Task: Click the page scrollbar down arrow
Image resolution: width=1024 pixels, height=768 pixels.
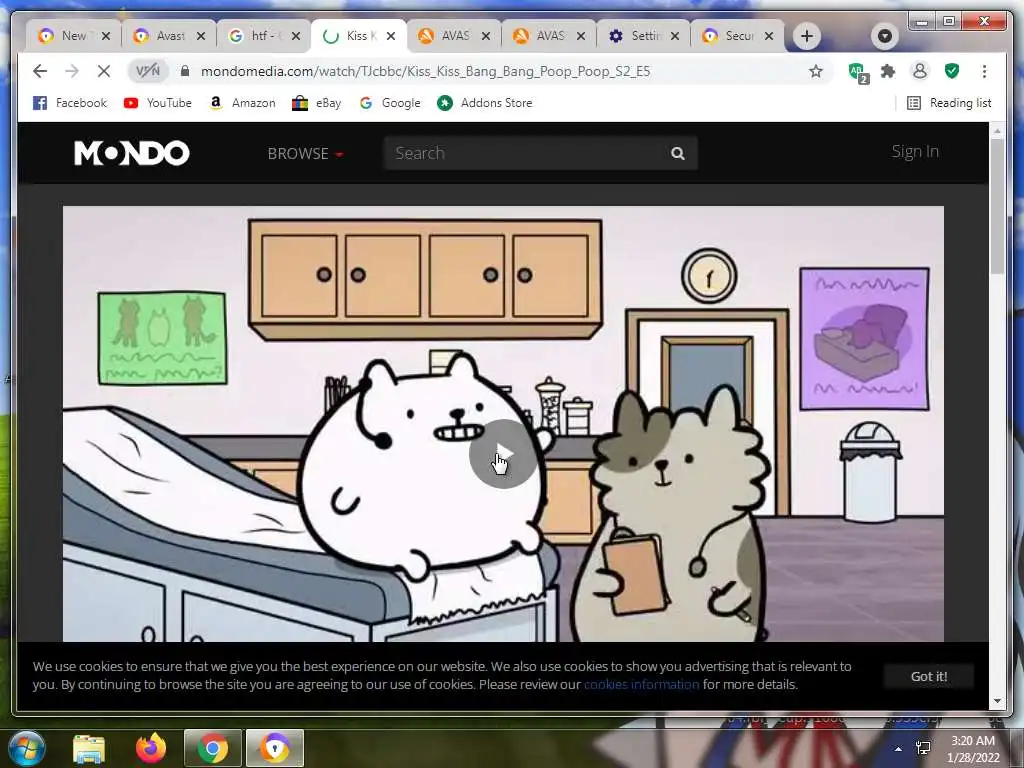Action: pyautogui.click(x=997, y=701)
